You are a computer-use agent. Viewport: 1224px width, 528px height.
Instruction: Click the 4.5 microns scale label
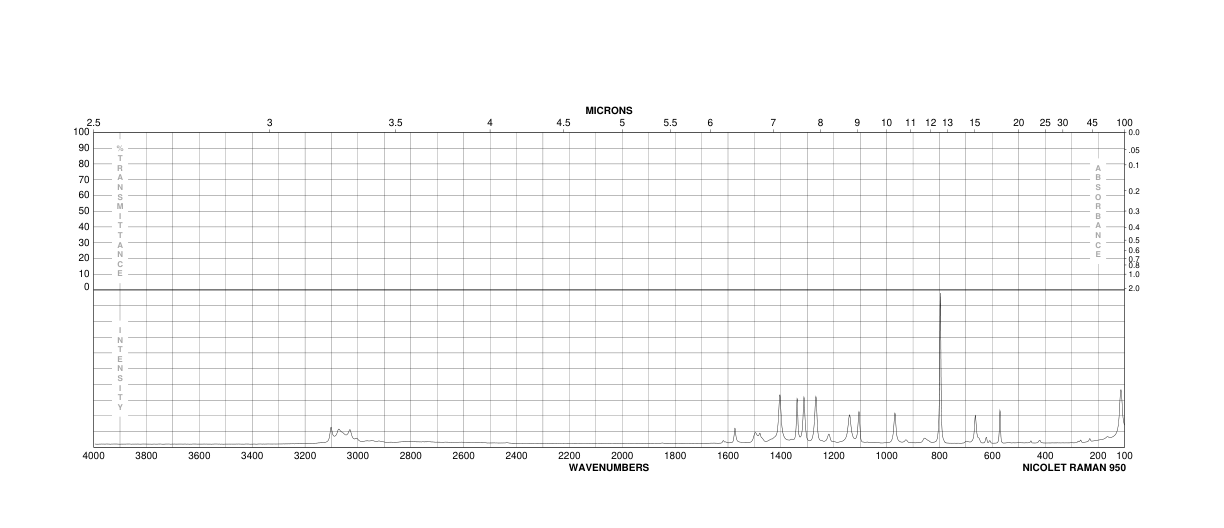point(563,123)
